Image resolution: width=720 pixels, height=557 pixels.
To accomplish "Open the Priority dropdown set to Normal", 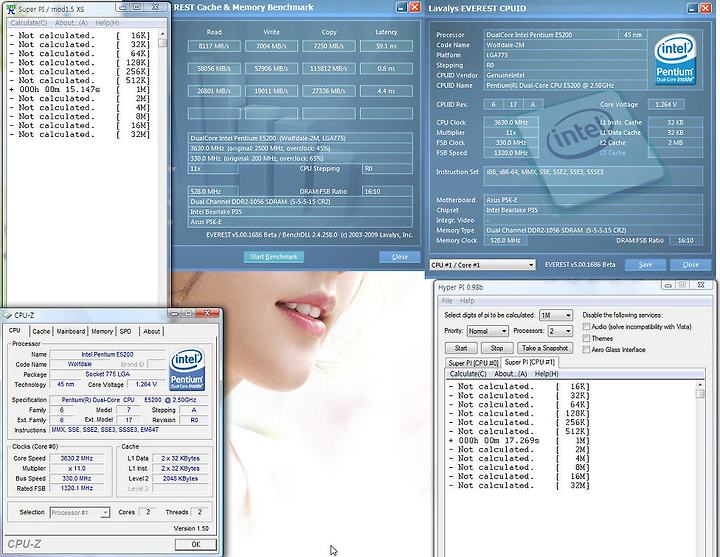I will point(488,331).
